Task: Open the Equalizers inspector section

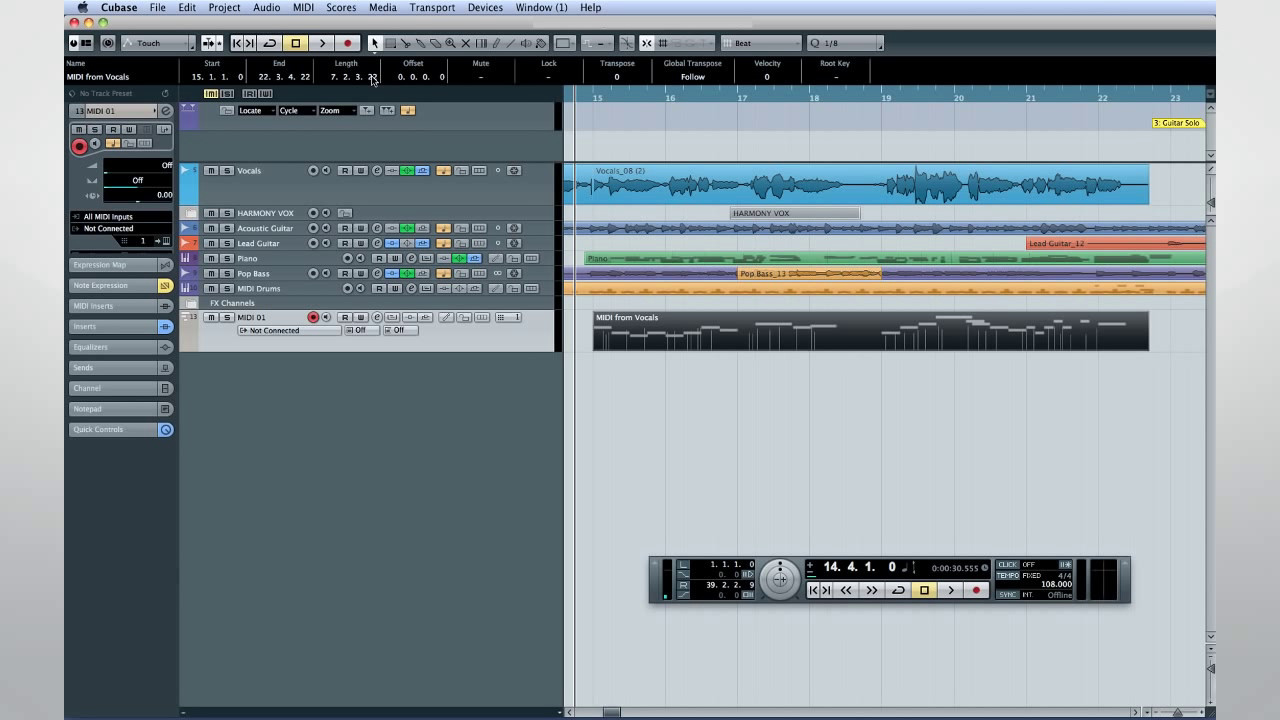Action: click(121, 347)
